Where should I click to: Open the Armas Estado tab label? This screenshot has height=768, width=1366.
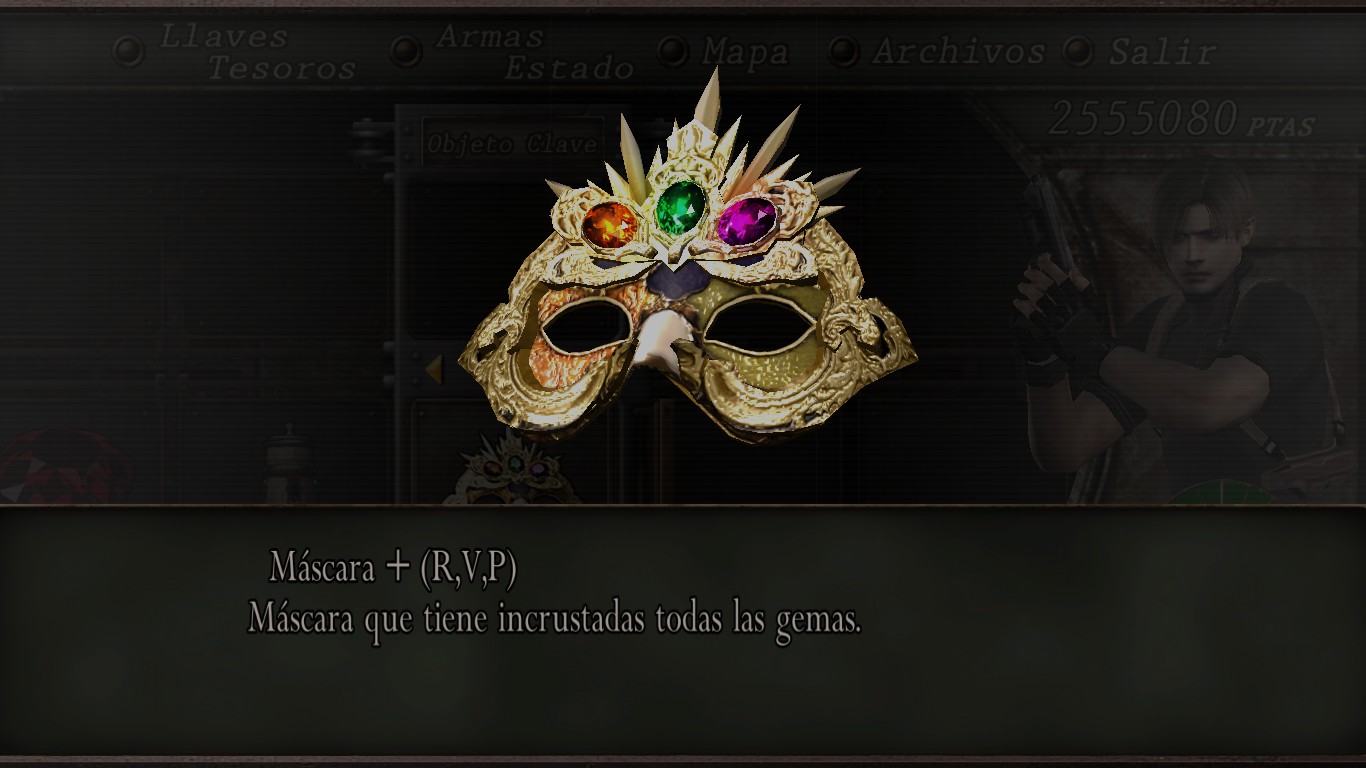point(535,52)
